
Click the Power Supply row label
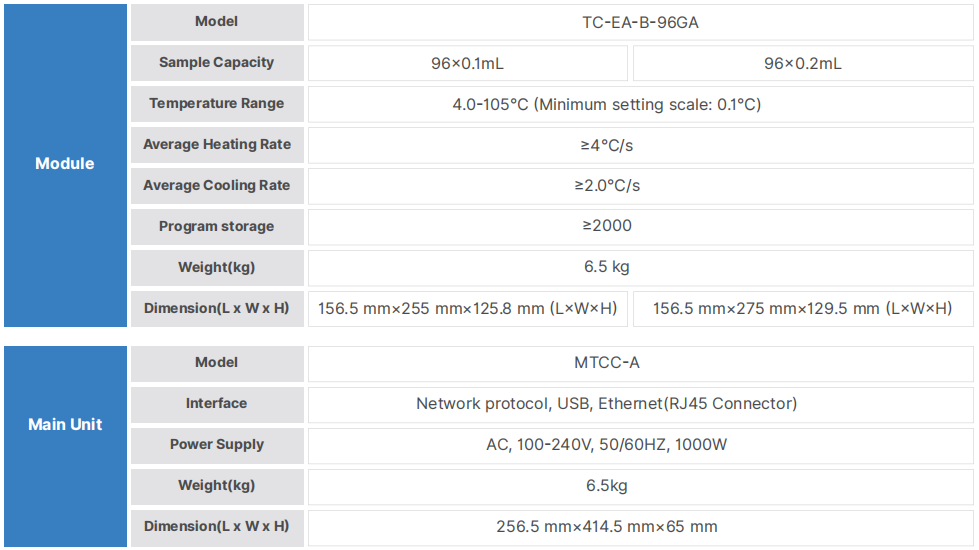point(217,445)
